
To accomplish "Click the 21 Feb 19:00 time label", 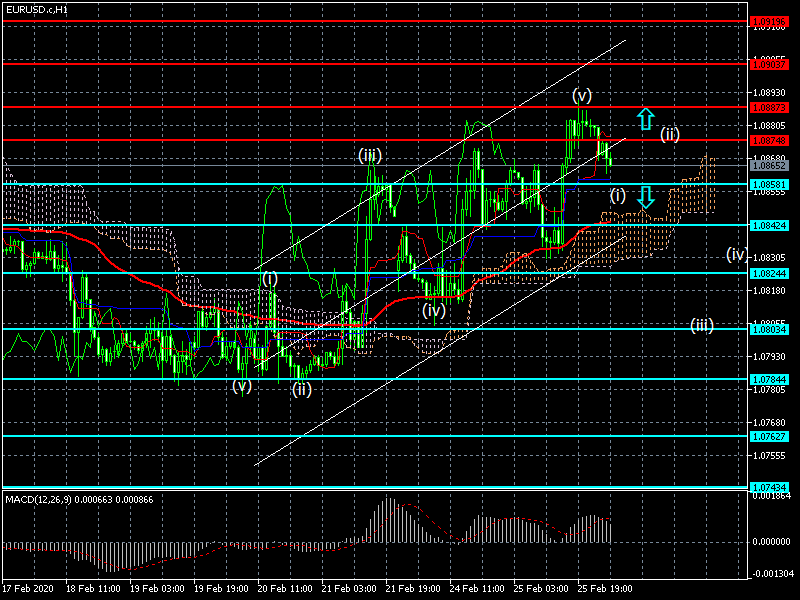I will pyautogui.click(x=413, y=588).
